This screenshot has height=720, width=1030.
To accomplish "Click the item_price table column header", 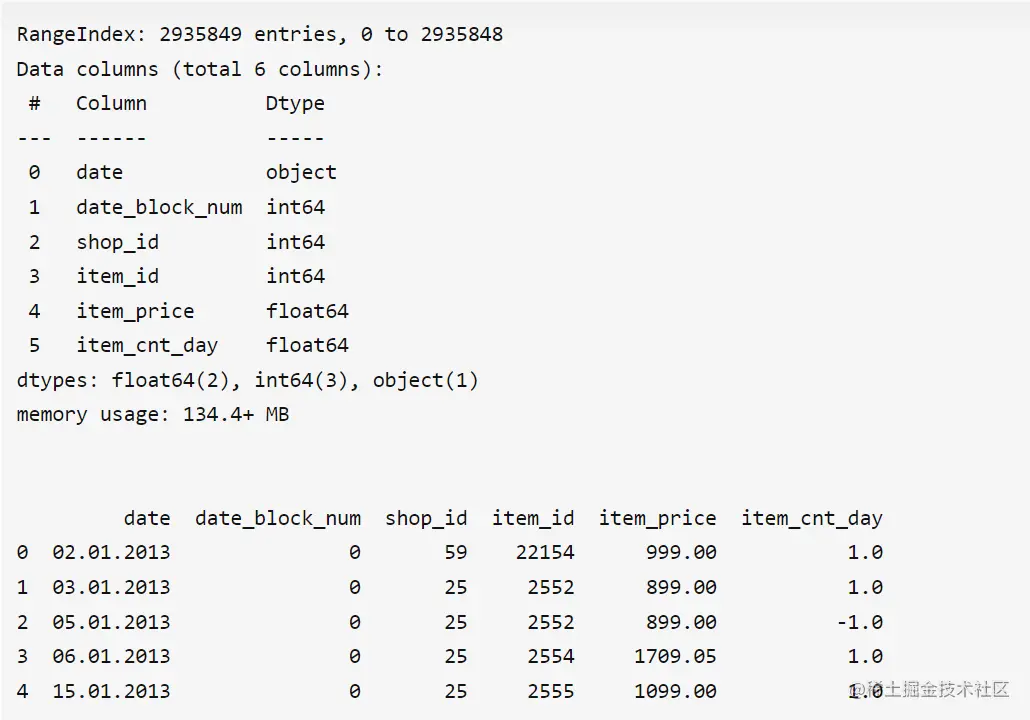I will (657, 518).
